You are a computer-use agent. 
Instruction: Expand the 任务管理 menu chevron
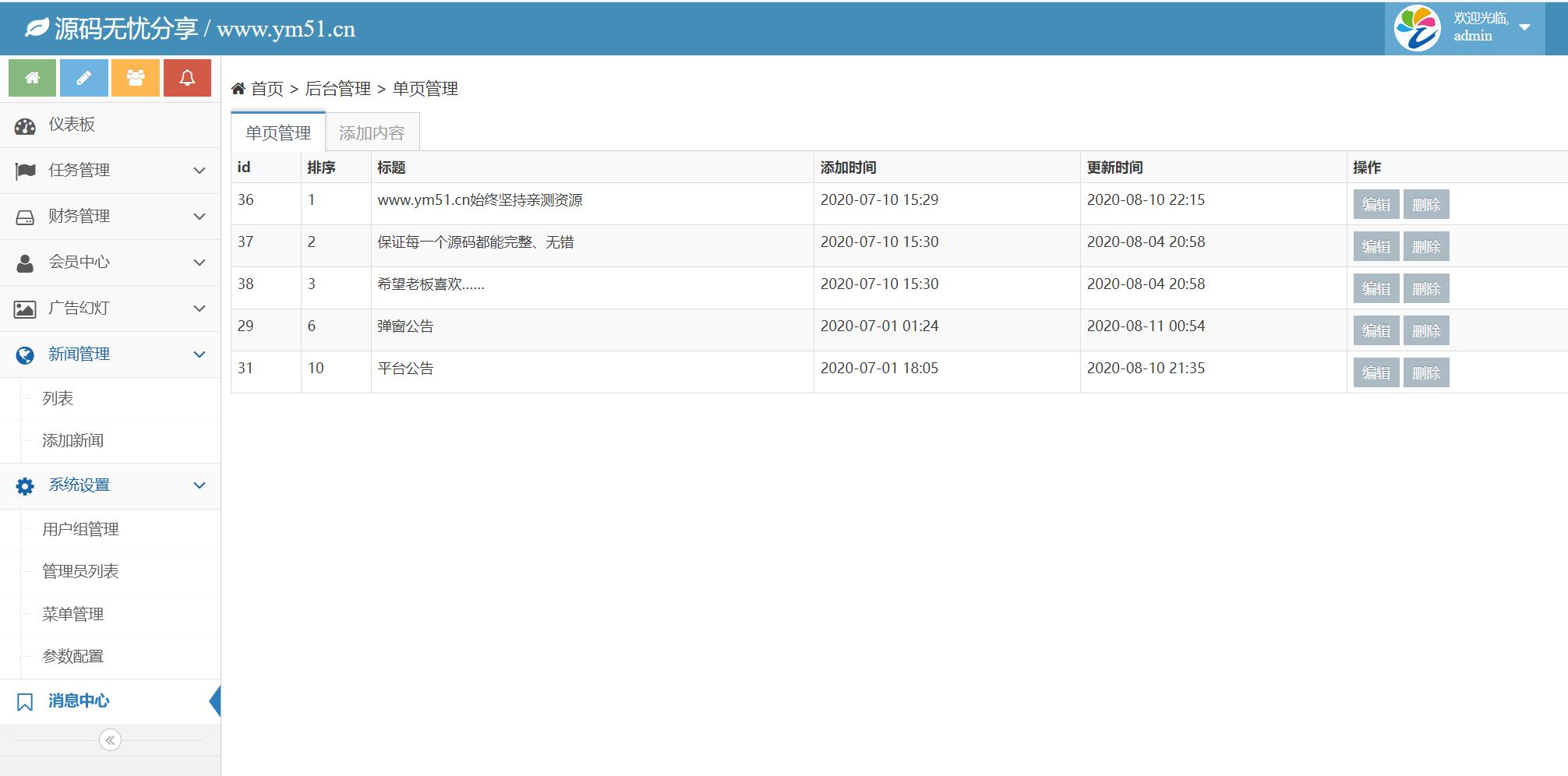click(x=200, y=171)
